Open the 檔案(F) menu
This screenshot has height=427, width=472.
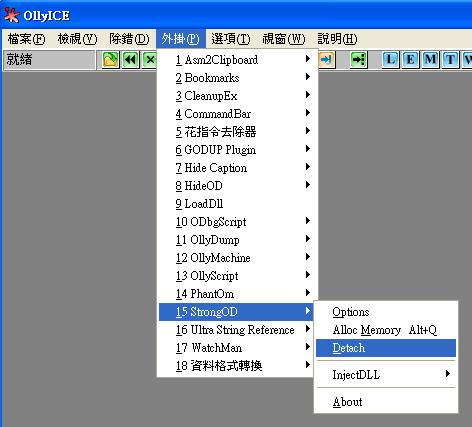coord(26,39)
